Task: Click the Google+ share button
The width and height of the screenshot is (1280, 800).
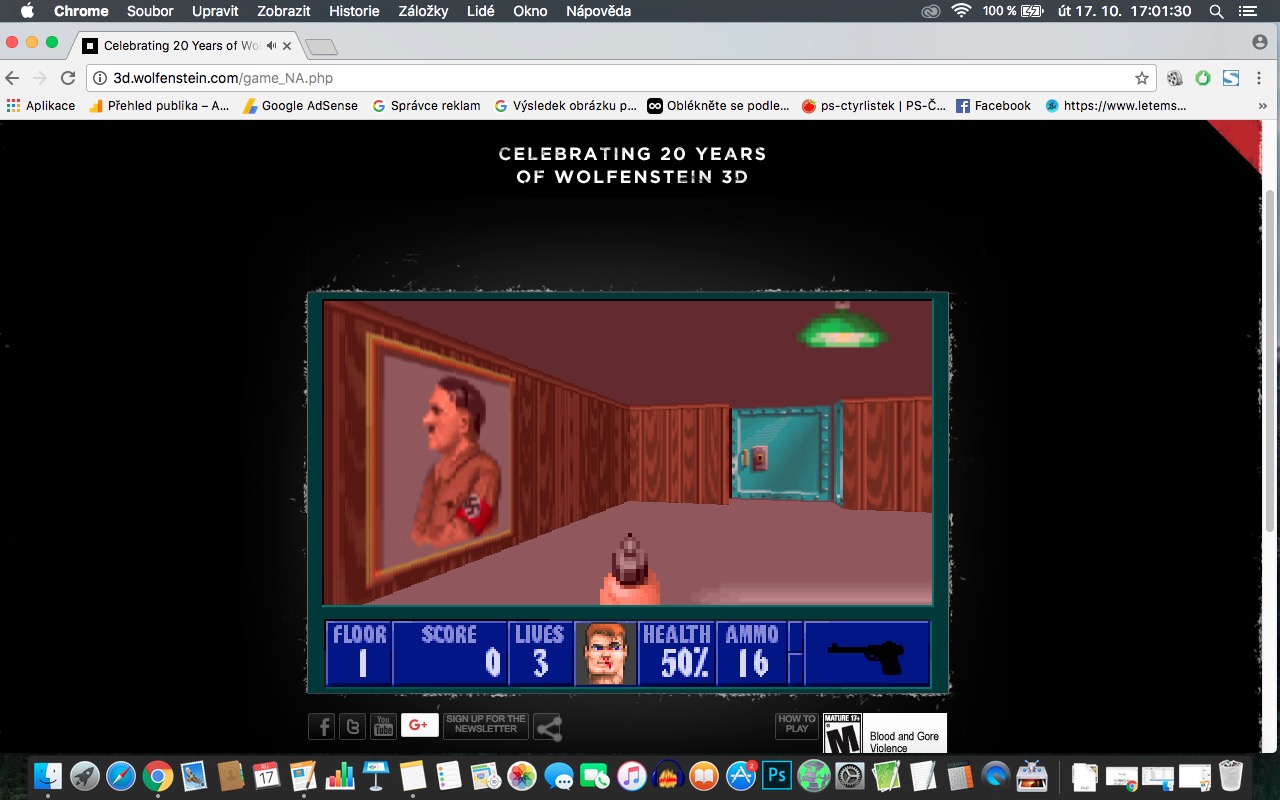Action: tap(420, 725)
